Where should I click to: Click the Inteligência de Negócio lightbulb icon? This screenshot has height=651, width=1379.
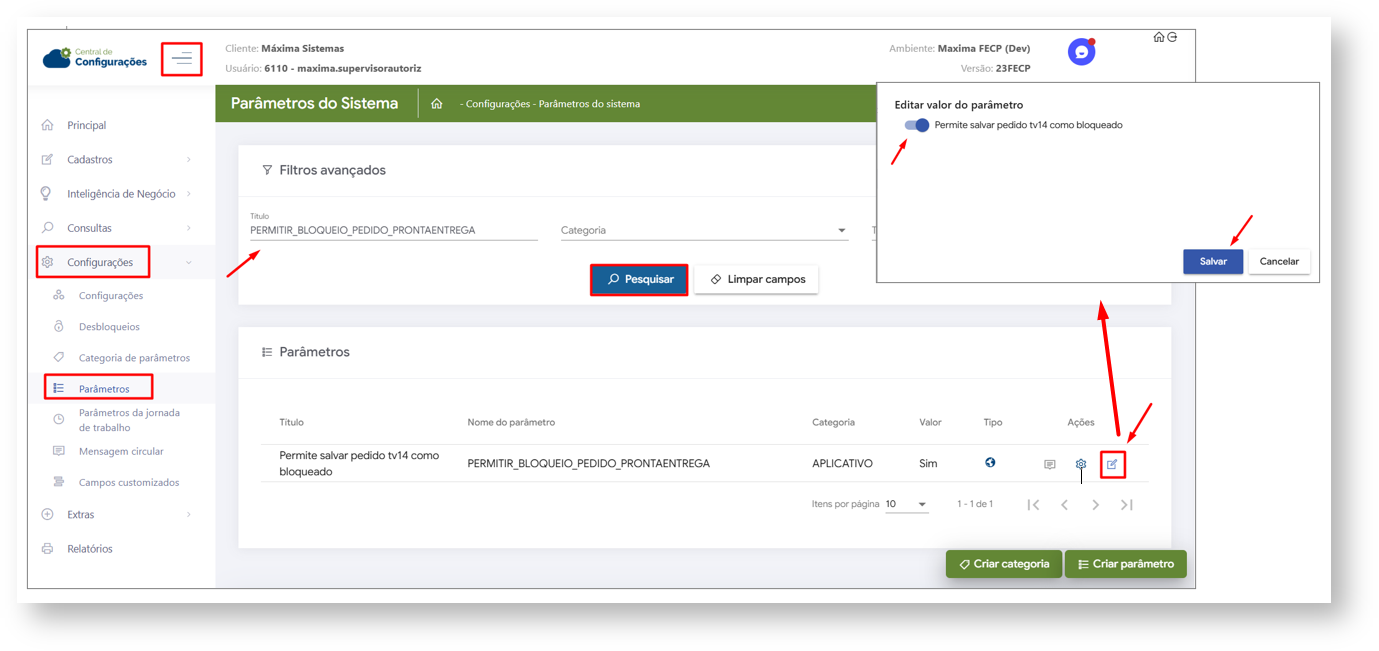pos(47,193)
